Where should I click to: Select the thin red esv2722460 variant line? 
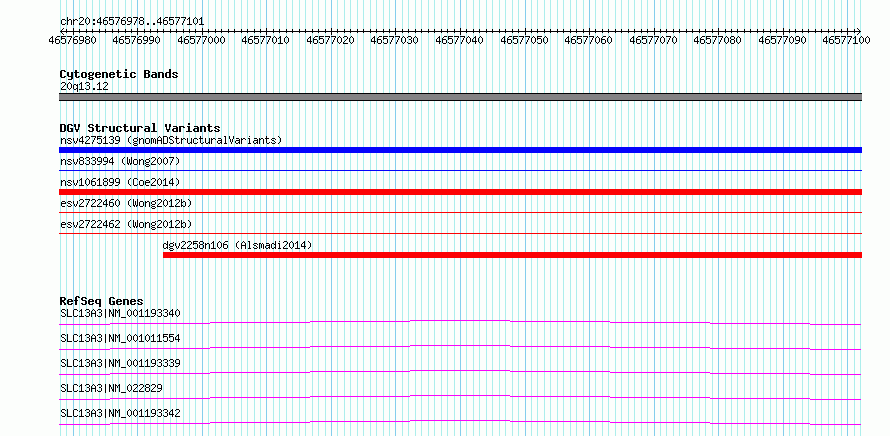460,212
